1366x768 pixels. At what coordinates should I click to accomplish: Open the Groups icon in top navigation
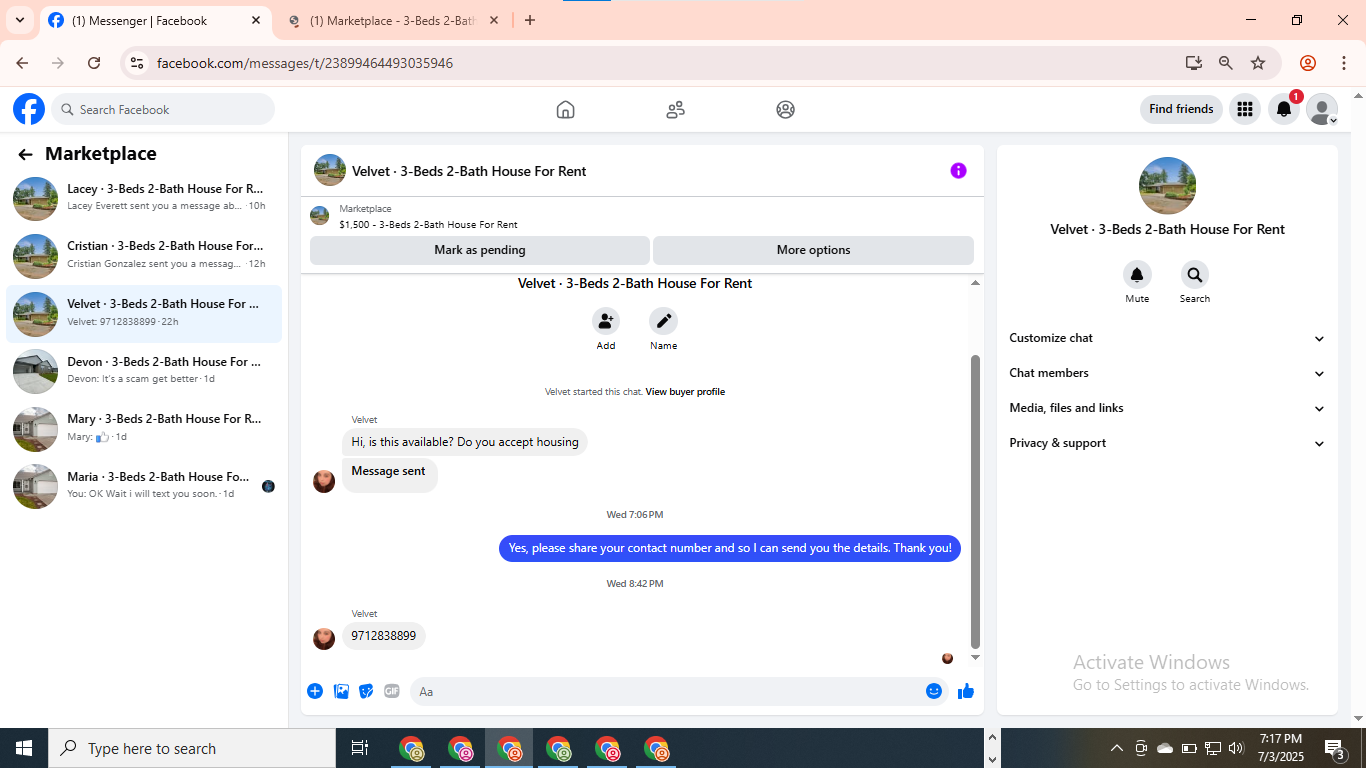coord(785,110)
